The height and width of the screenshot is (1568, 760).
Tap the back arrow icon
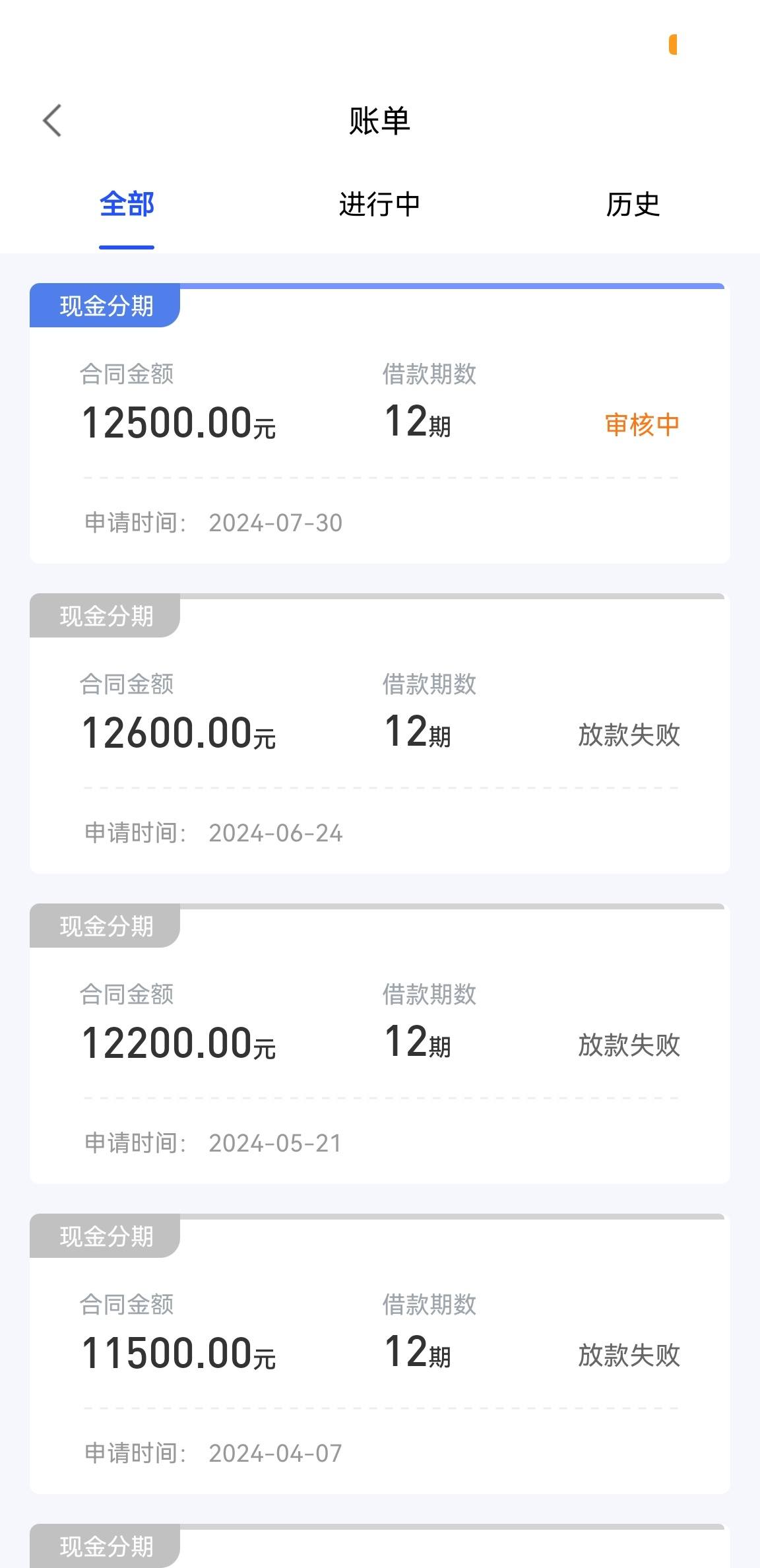52,121
